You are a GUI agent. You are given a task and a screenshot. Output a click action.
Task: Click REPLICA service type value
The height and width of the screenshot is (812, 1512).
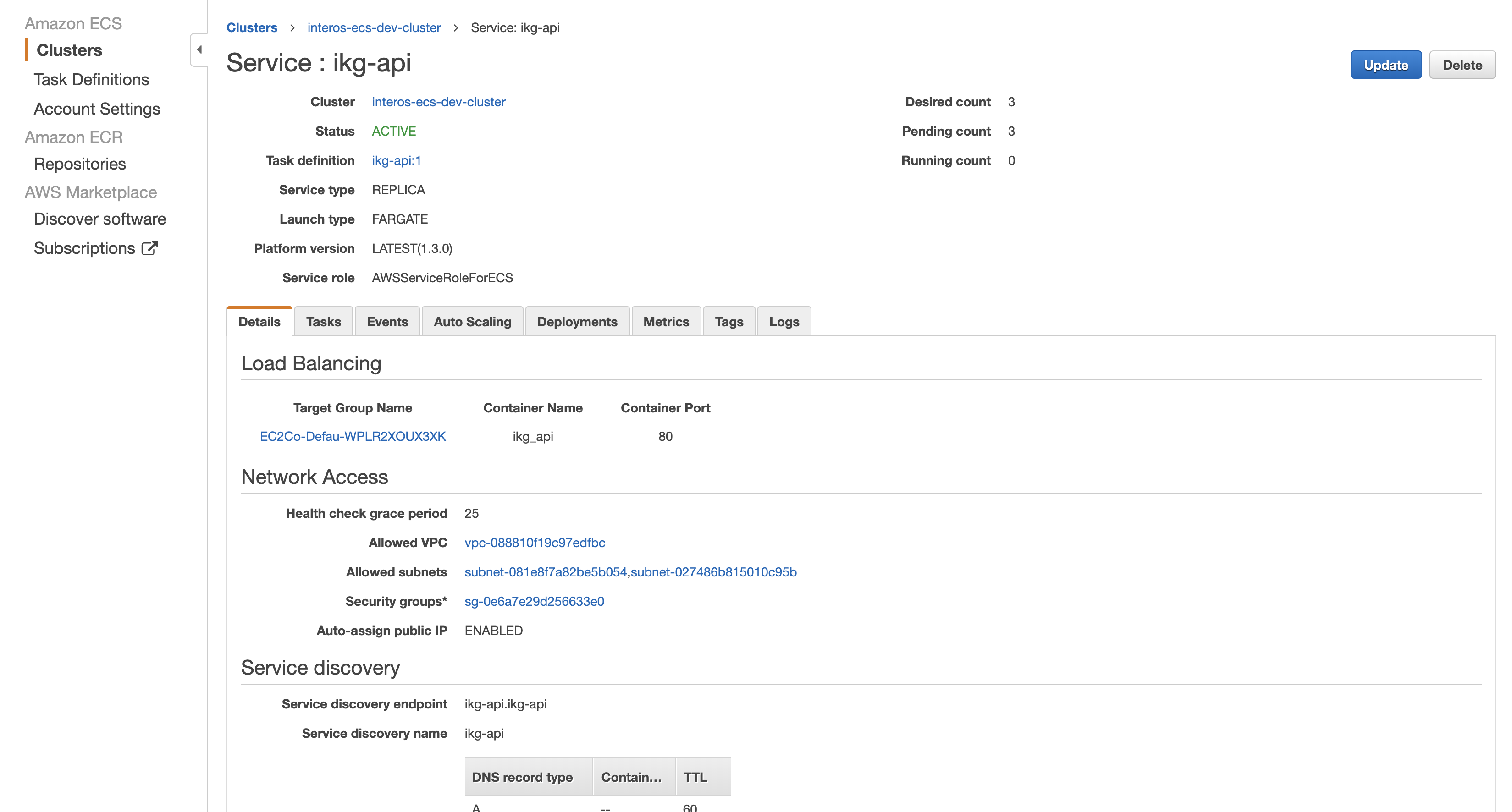[398, 190]
